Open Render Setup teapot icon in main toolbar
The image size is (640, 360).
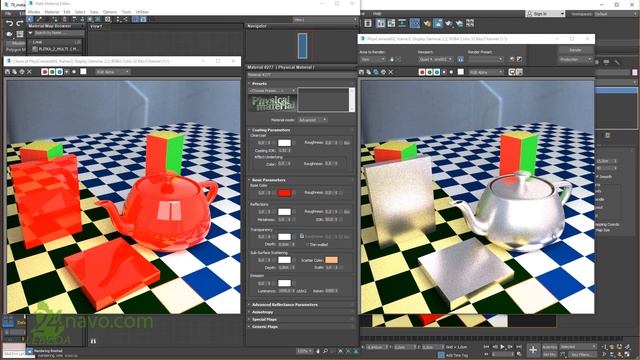point(427,24)
